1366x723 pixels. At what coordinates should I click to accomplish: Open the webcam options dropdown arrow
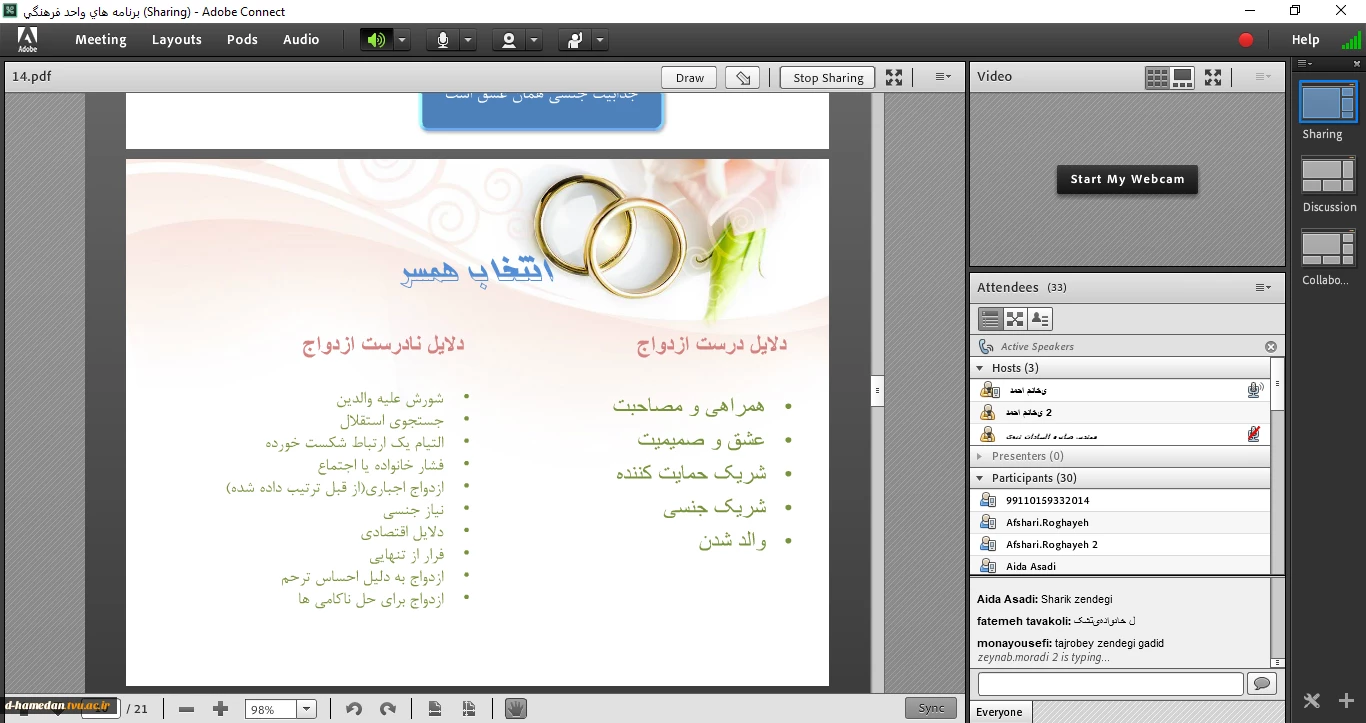[534, 40]
